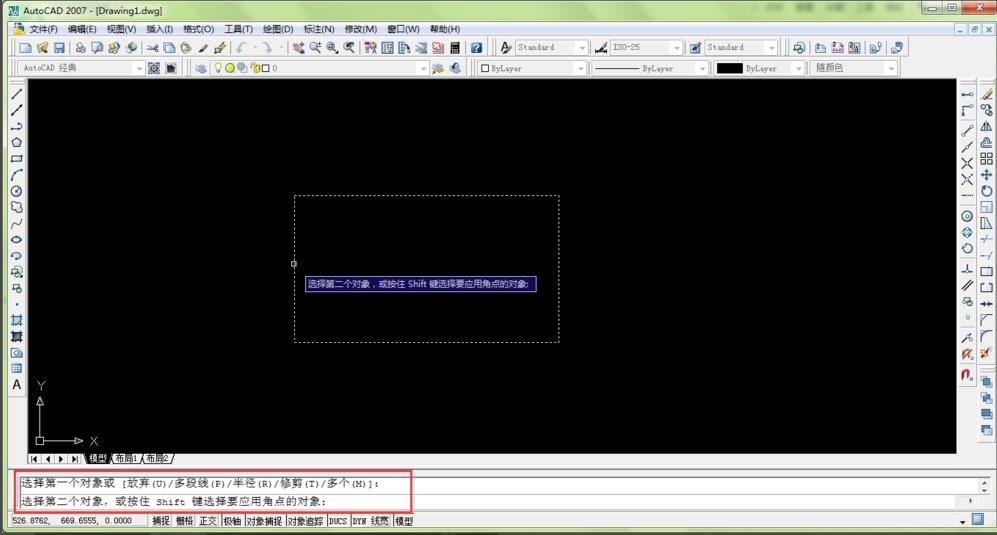This screenshot has height=535, width=997.
Task: Click the Text Style icon beside Standard
Action: 505,48
